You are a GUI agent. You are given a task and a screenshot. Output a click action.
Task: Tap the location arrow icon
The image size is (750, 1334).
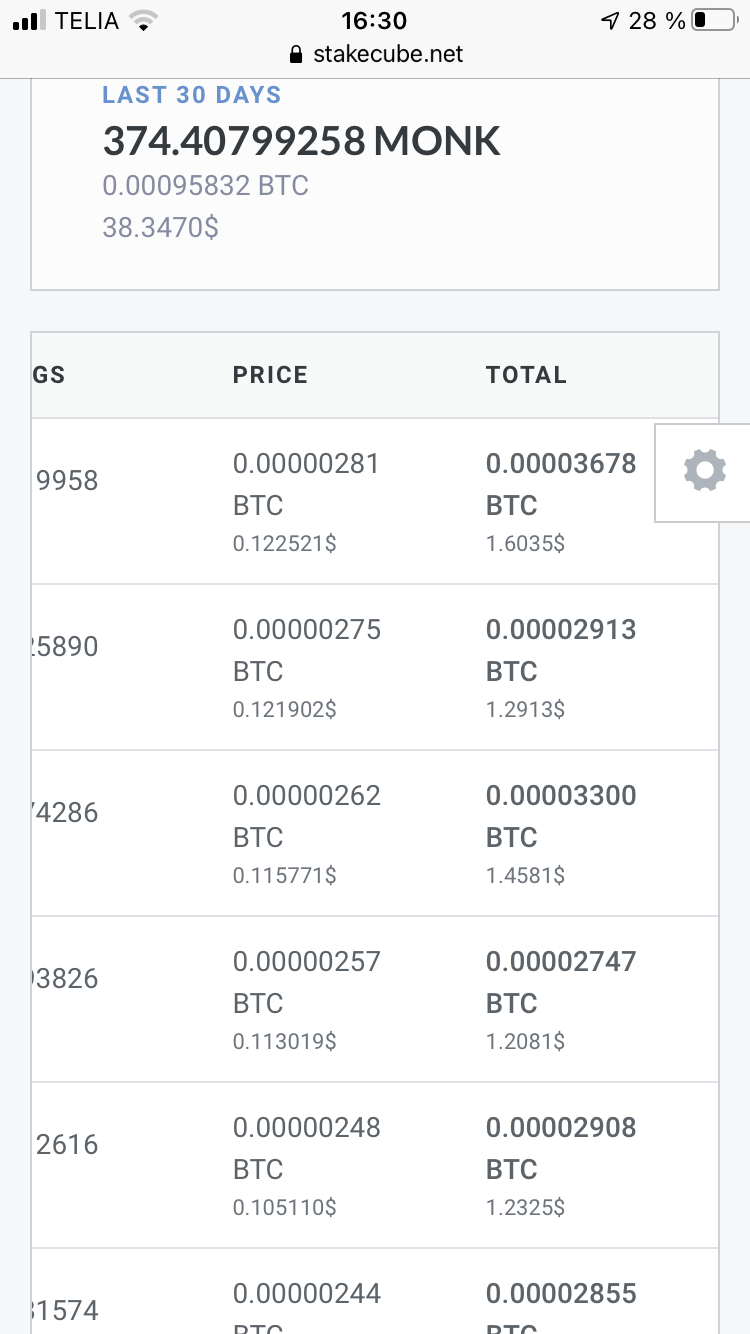[610, 20]
